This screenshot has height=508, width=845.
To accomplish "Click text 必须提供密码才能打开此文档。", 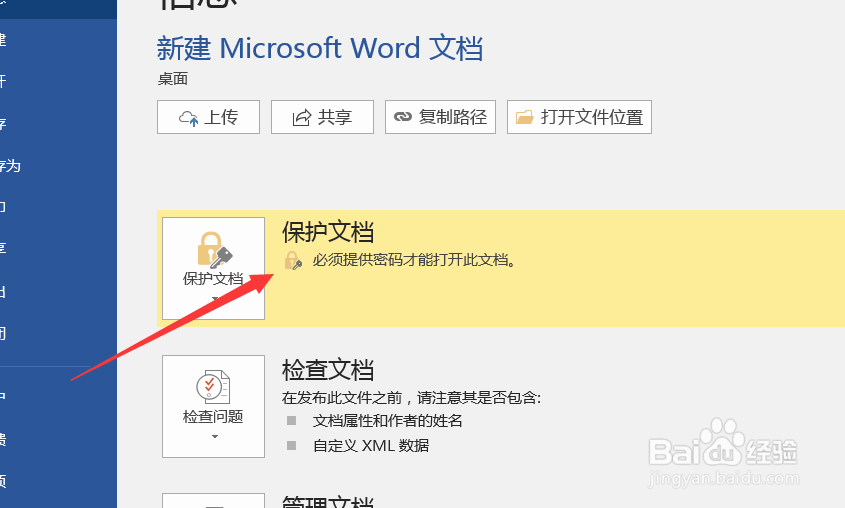I will pyautogui.click(x=414, y=260).
